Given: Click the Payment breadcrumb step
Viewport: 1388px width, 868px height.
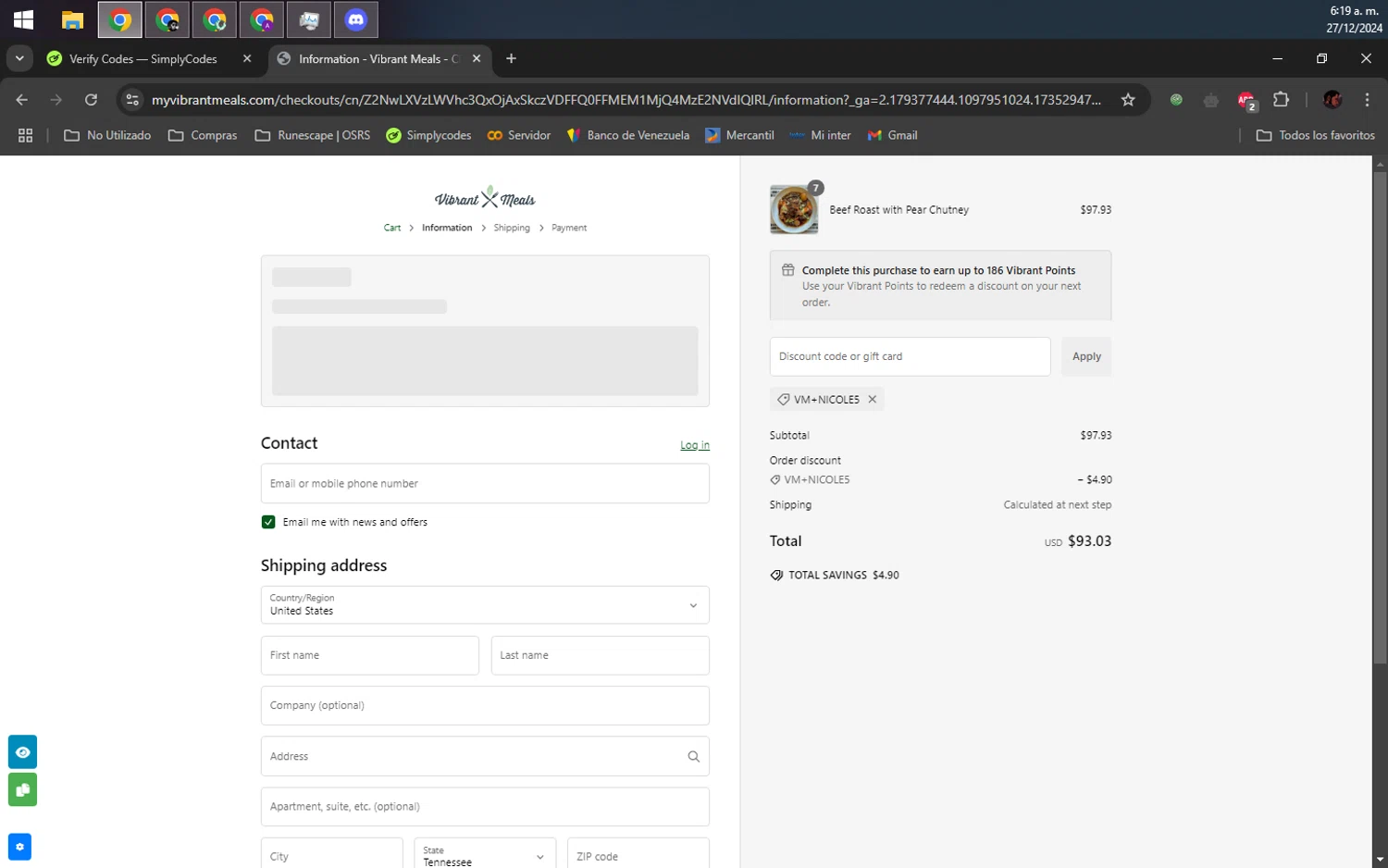Looking at the screenshot, I should 569,228.
